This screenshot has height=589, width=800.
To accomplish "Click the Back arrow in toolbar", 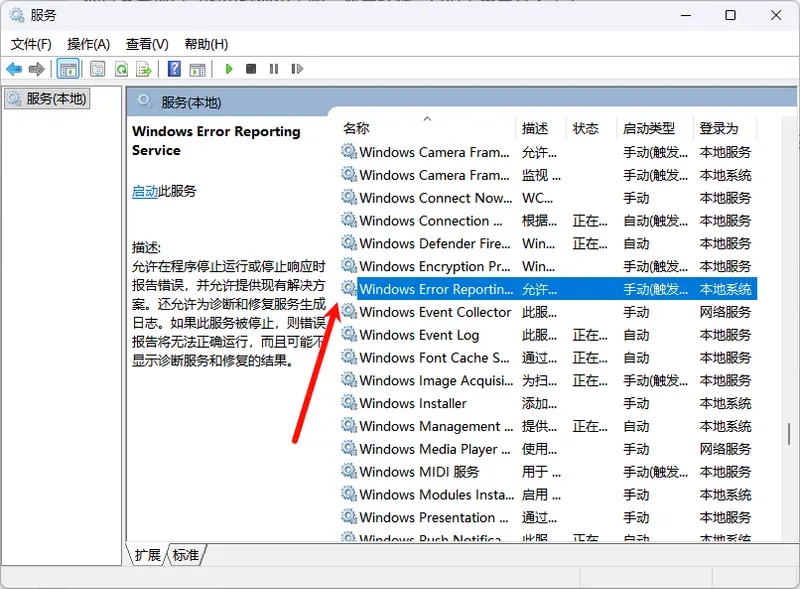I will [x=14, y=69].
